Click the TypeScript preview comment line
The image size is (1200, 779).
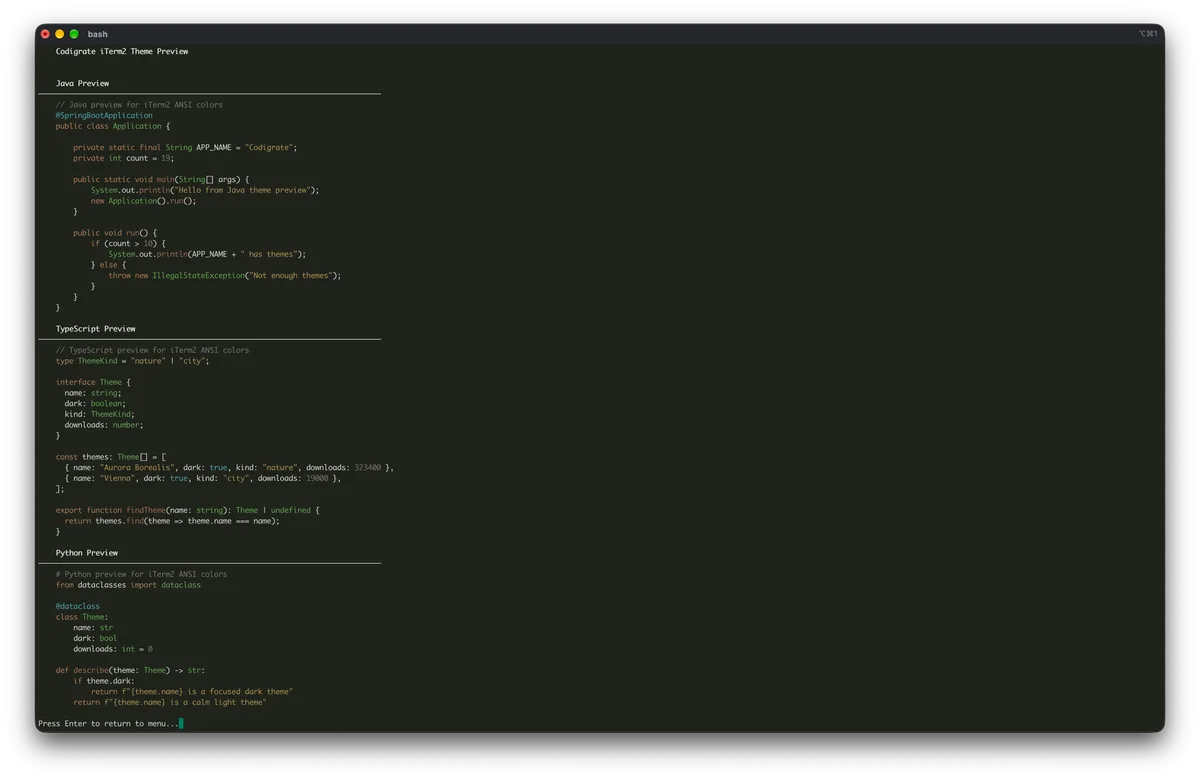152,350
